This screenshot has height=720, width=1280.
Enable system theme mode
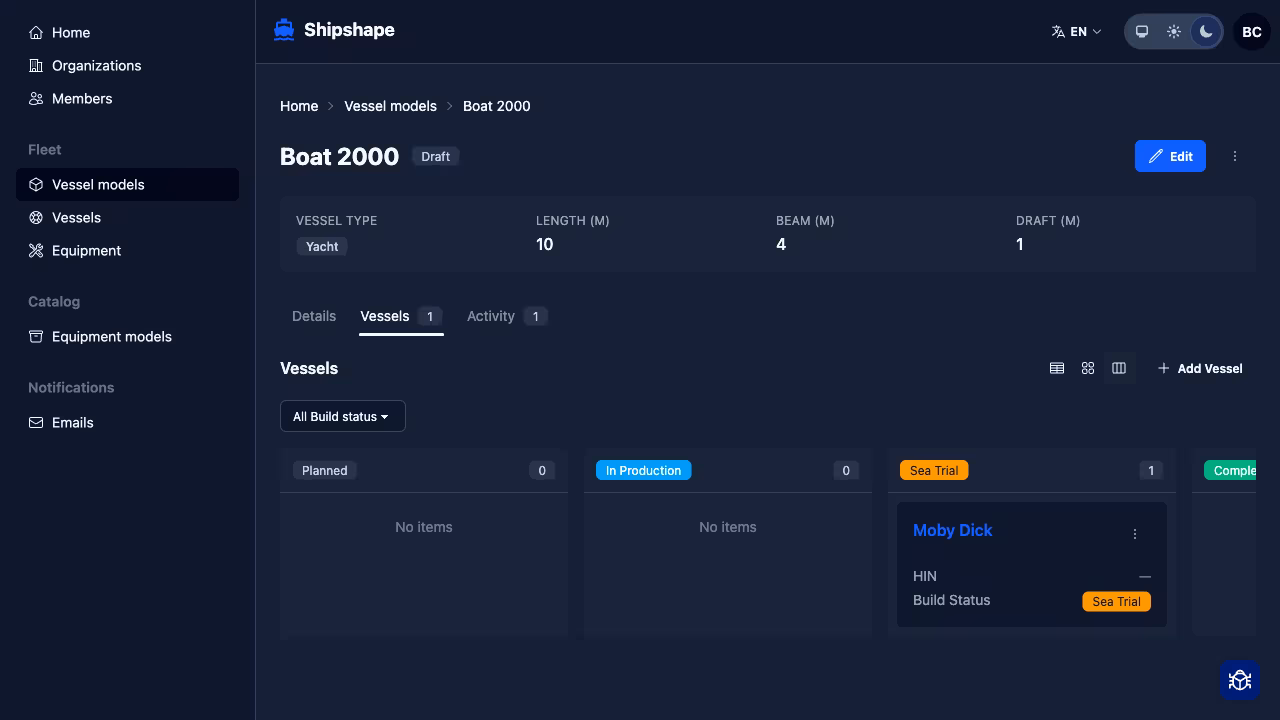1142,32
